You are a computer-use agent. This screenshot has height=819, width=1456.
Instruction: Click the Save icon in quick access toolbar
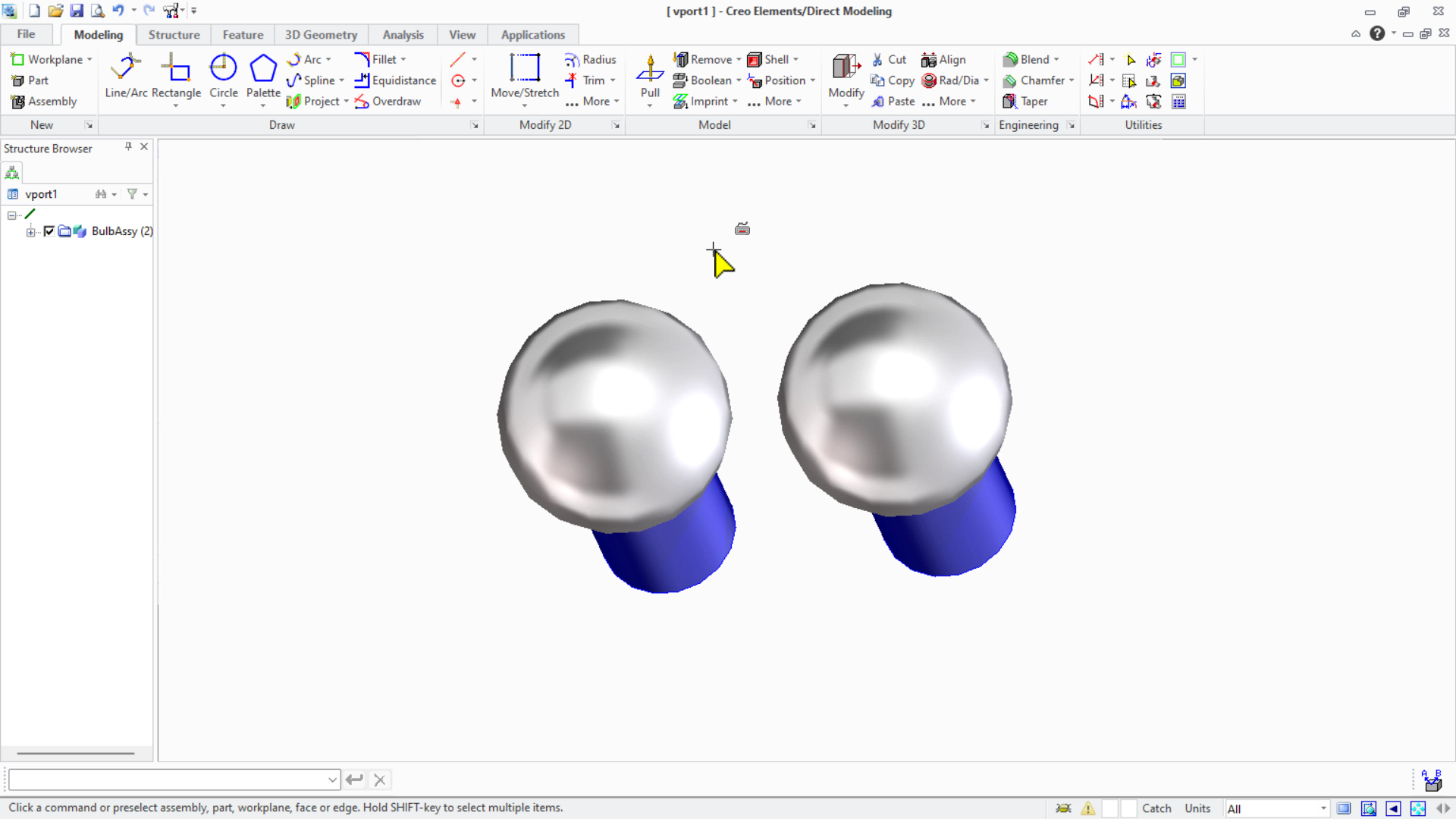tap(77, 11)
